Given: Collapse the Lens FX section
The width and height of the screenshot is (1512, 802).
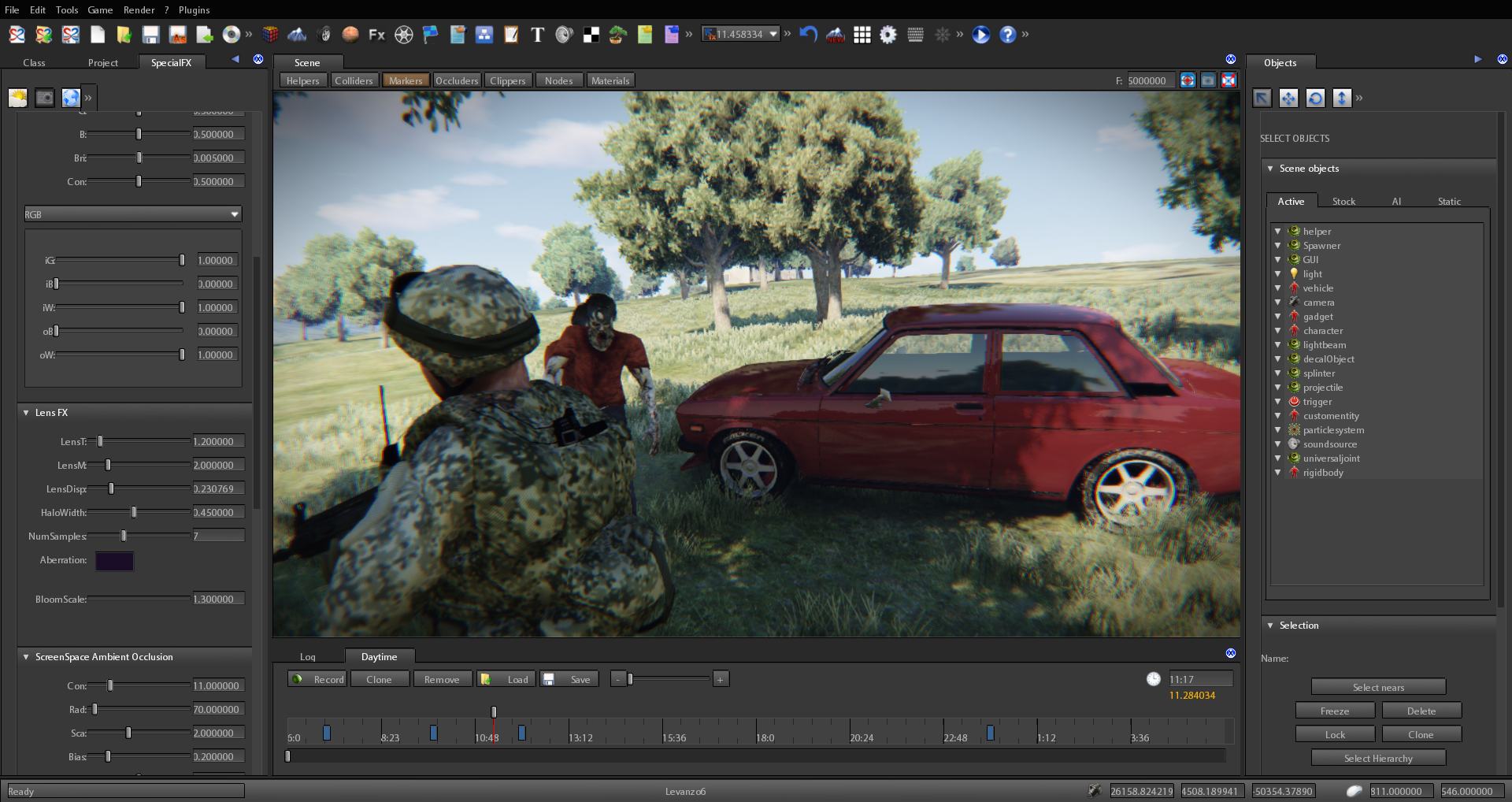Looking at the screenshot, I should [26, 413].
